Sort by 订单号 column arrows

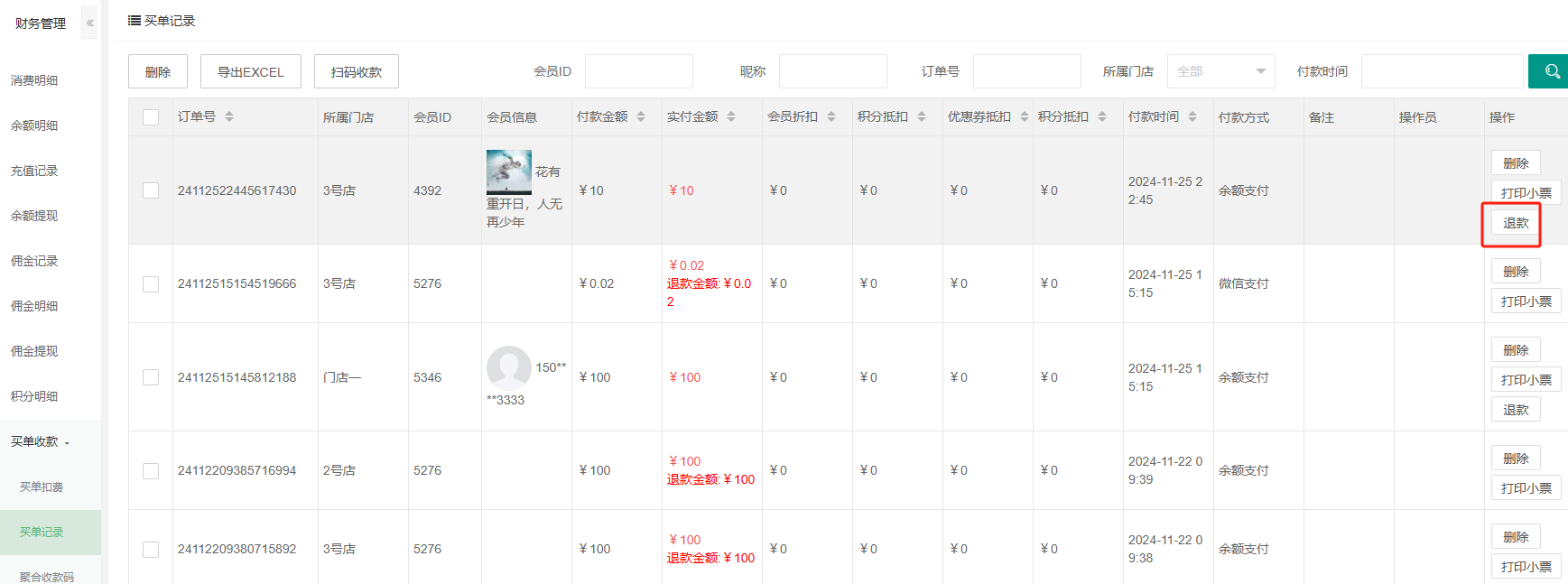pos(229,116)
